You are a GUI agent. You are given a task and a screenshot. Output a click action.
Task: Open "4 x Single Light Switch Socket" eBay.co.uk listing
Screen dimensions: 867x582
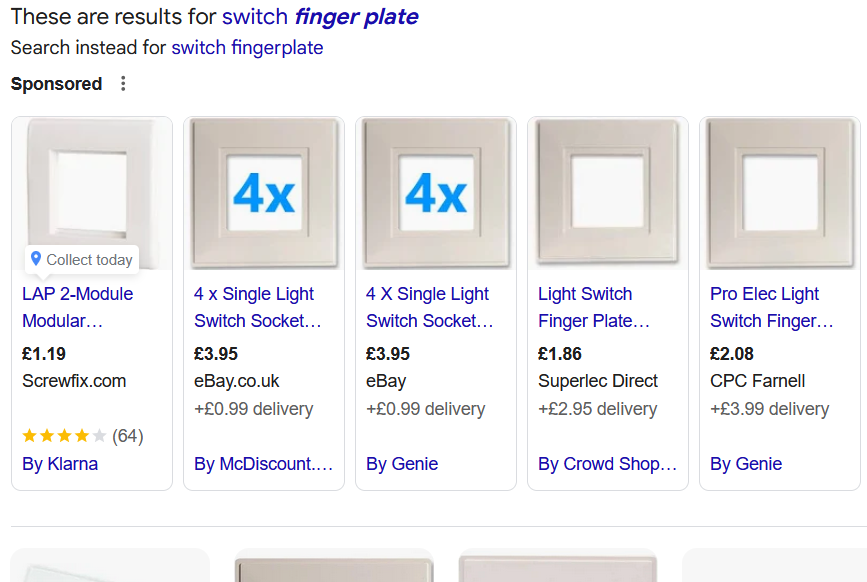click(x=257, y=307)
